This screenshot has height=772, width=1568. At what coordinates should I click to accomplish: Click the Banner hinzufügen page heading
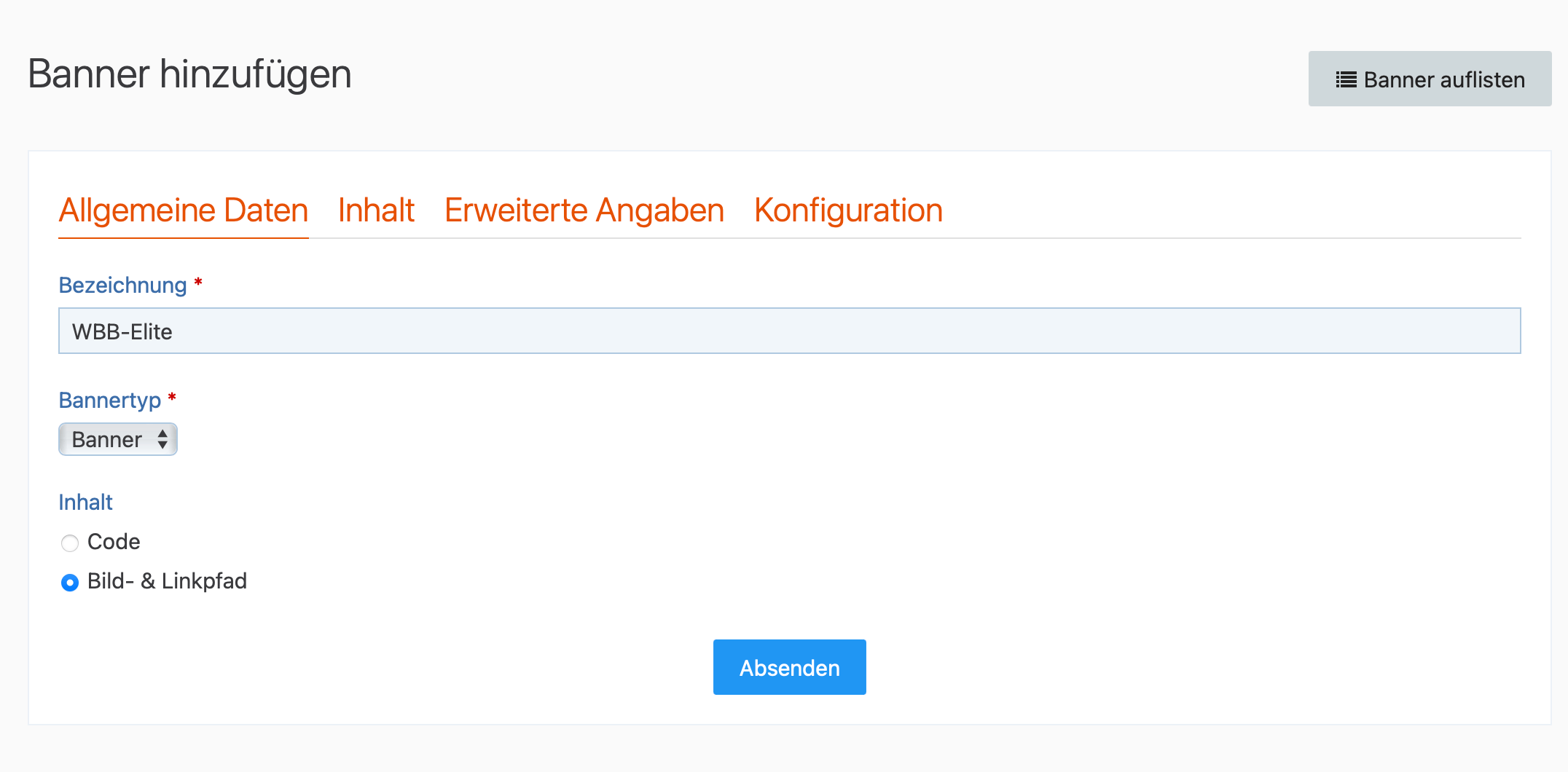[189, 74]
